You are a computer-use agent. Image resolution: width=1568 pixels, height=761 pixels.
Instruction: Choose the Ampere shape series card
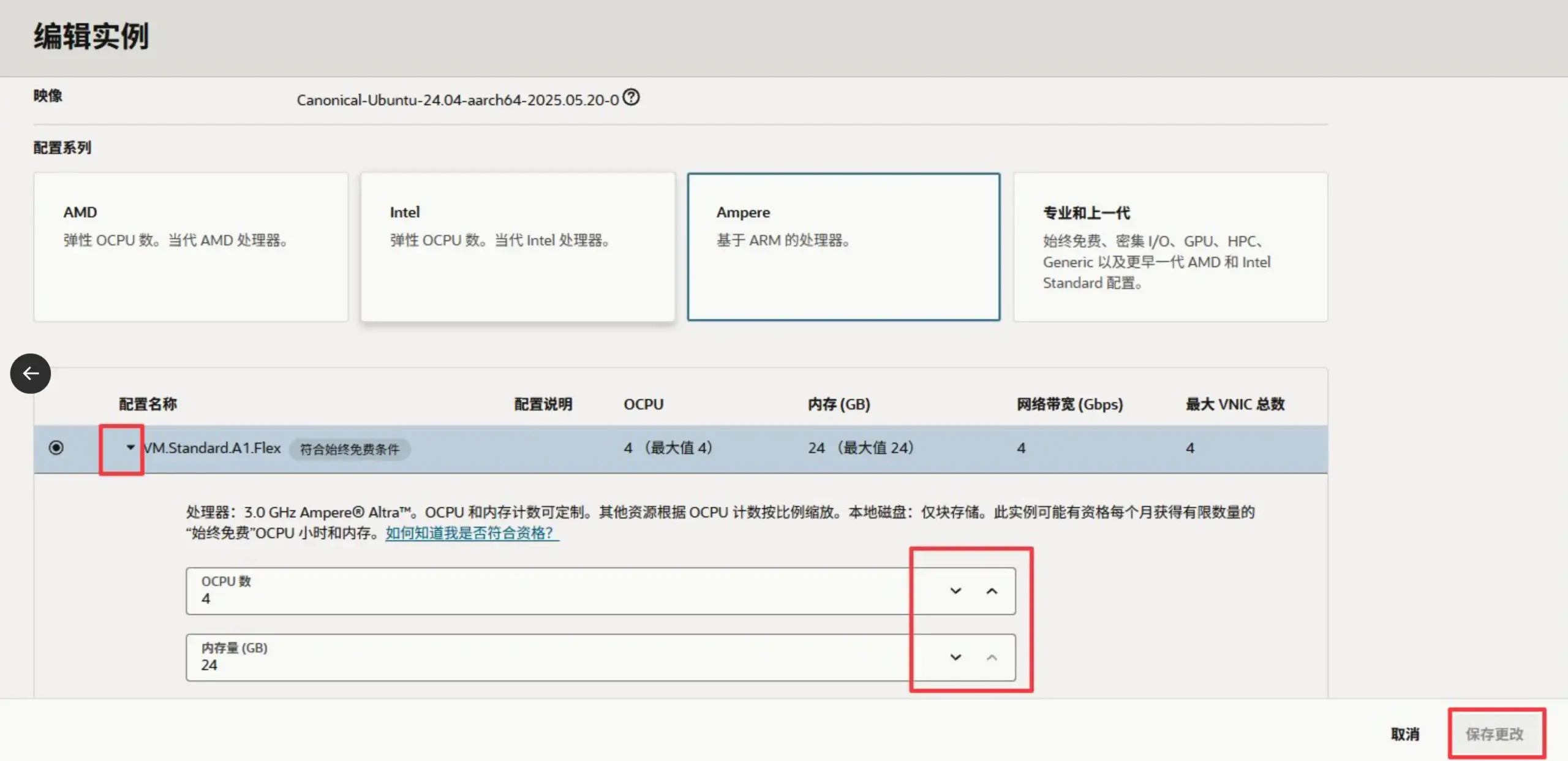pos(843,247)
